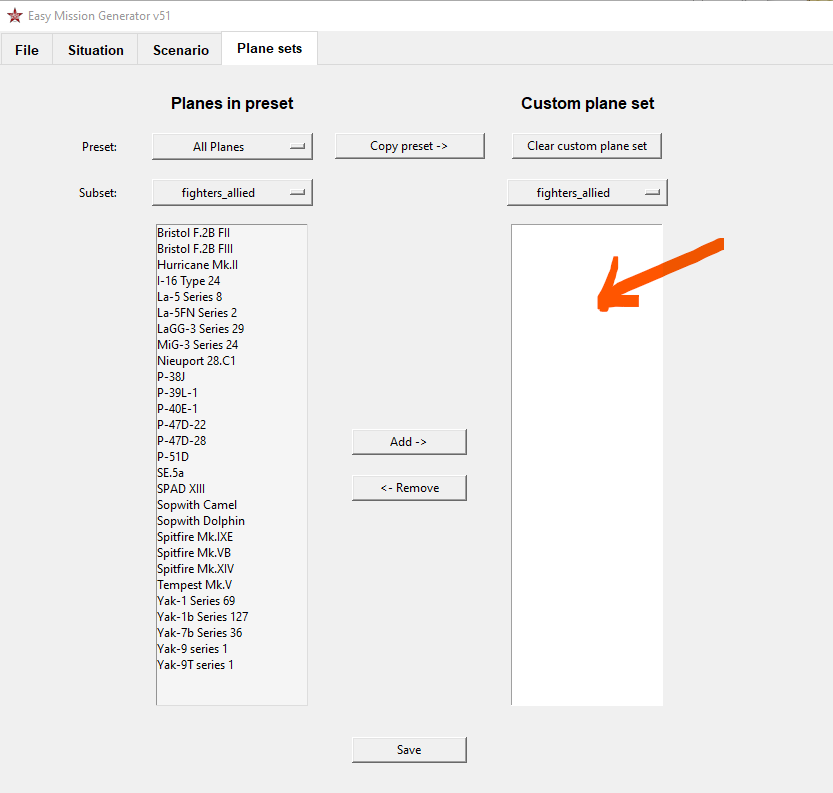Open the Preset dropdown showing All Planes
The width and height of the screenshot is (833, 793).
pos(232,147)
